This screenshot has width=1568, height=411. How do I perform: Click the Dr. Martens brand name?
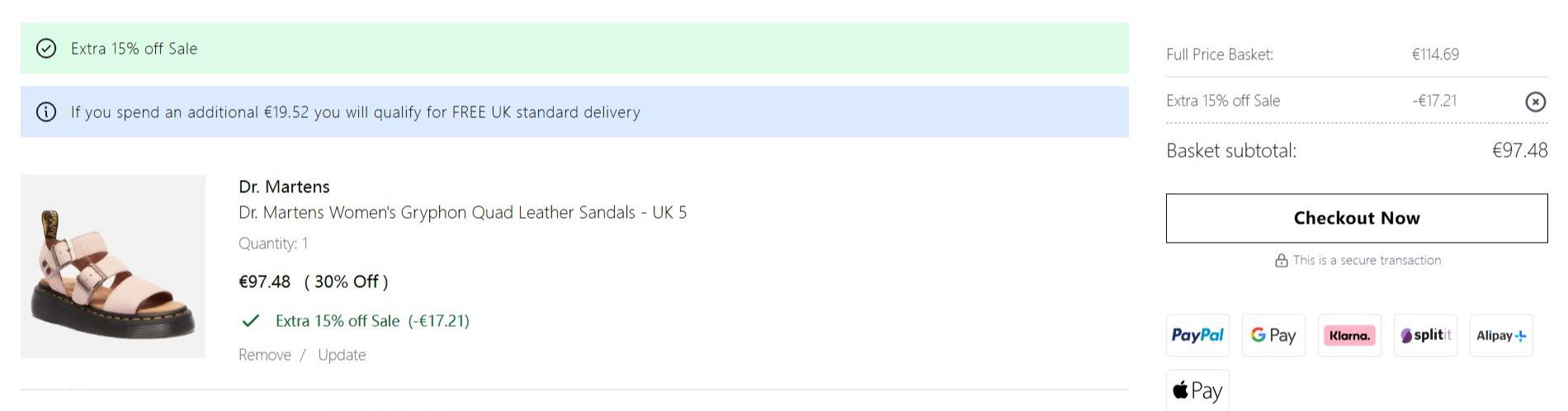[x=284, y=187]
